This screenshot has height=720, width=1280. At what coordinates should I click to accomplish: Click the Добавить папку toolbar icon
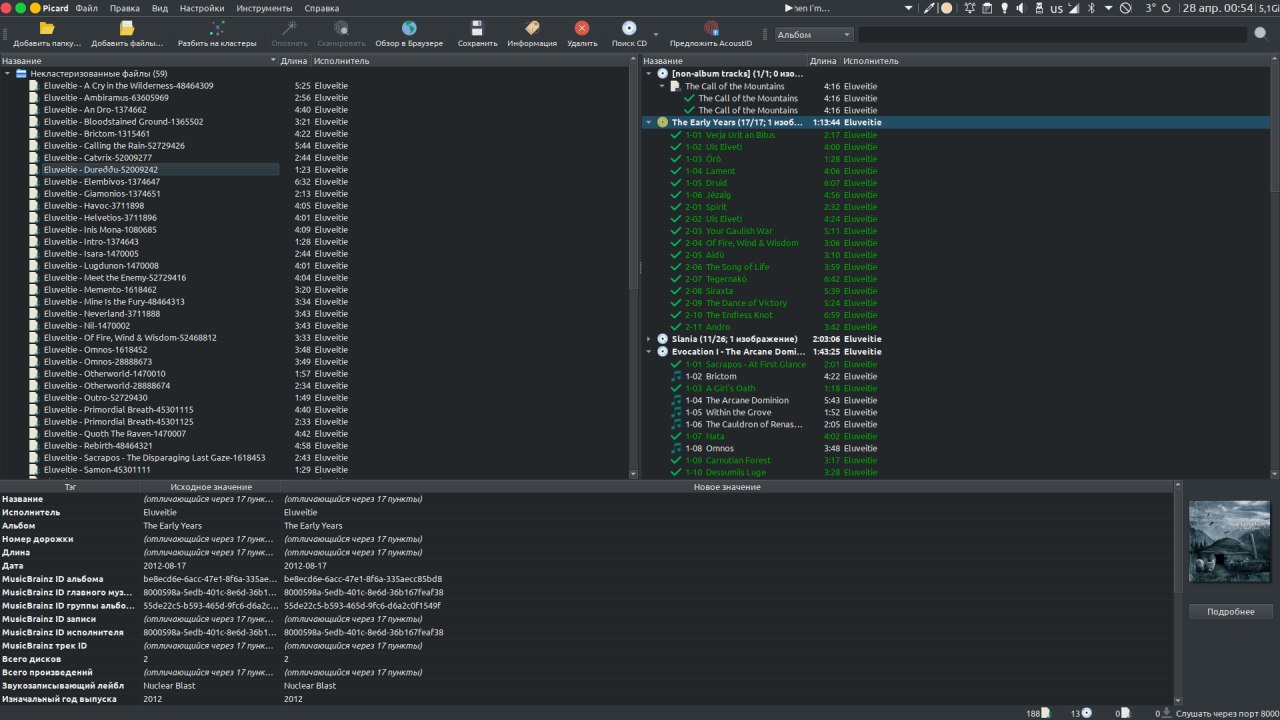[47, 28]
